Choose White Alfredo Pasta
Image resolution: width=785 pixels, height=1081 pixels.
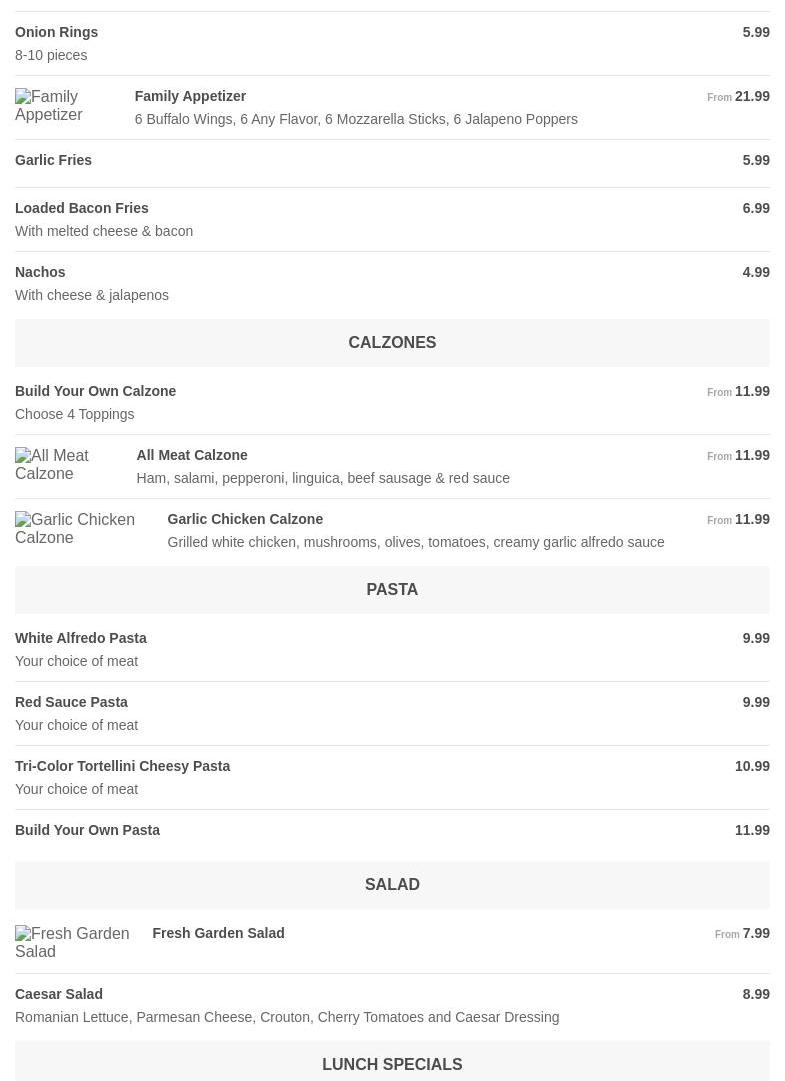392,649
